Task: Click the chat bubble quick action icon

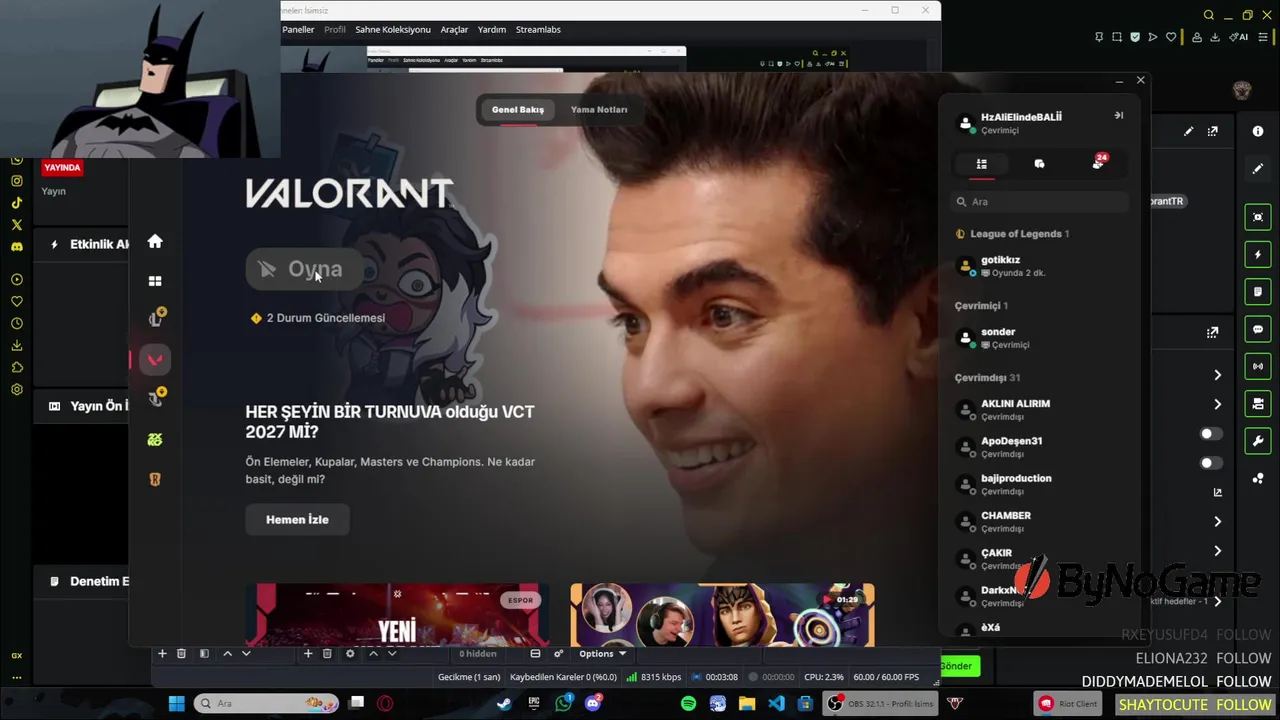Action: (1258, 329)
